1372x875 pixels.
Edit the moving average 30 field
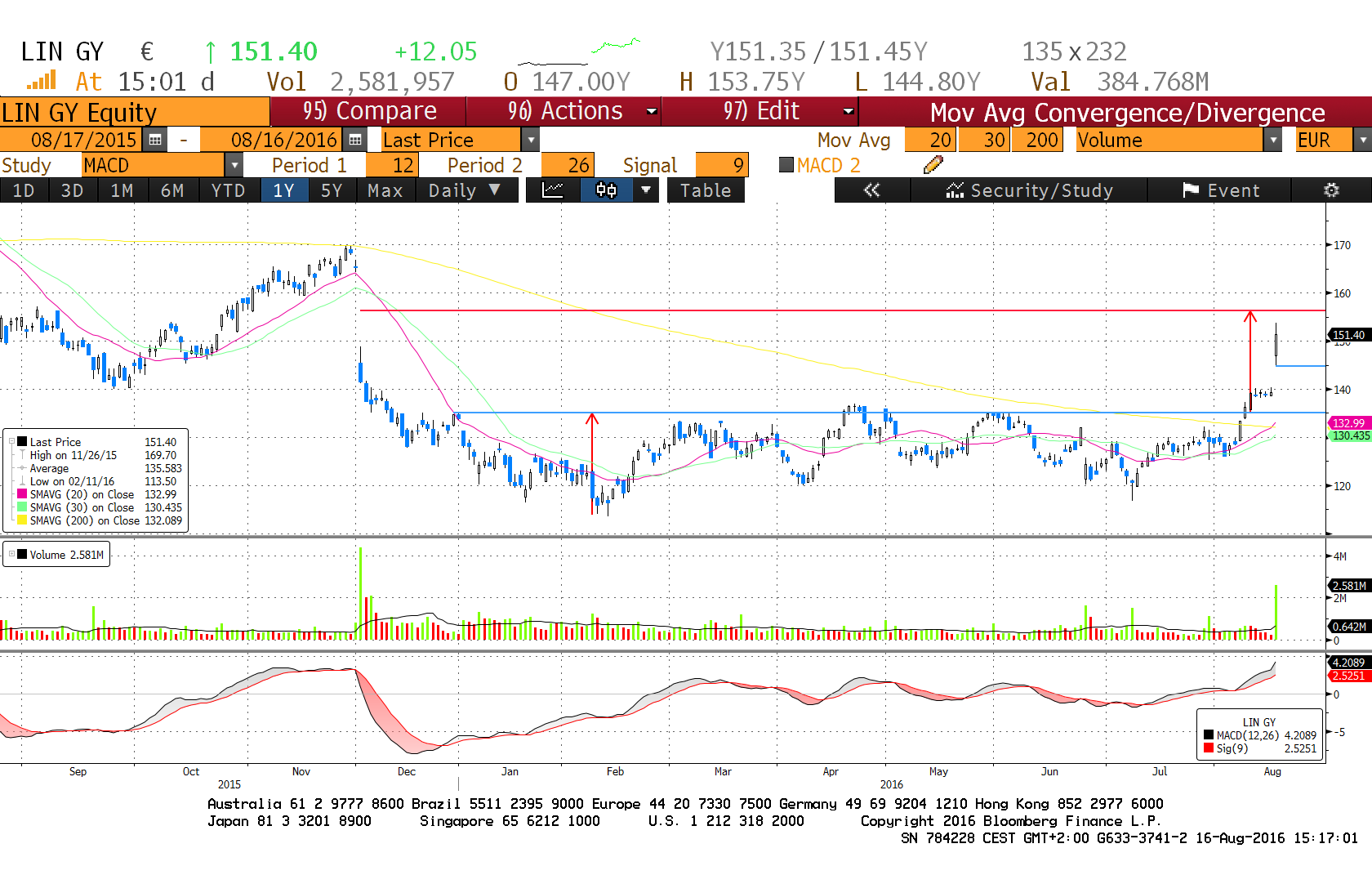pyautogui.click(x=984, y=141)
